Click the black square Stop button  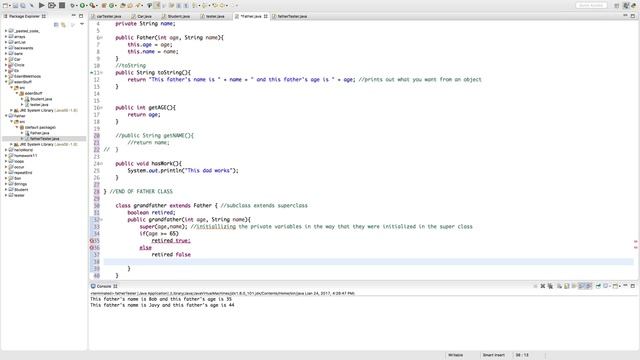pyautogui.click(x=62, y=5)
